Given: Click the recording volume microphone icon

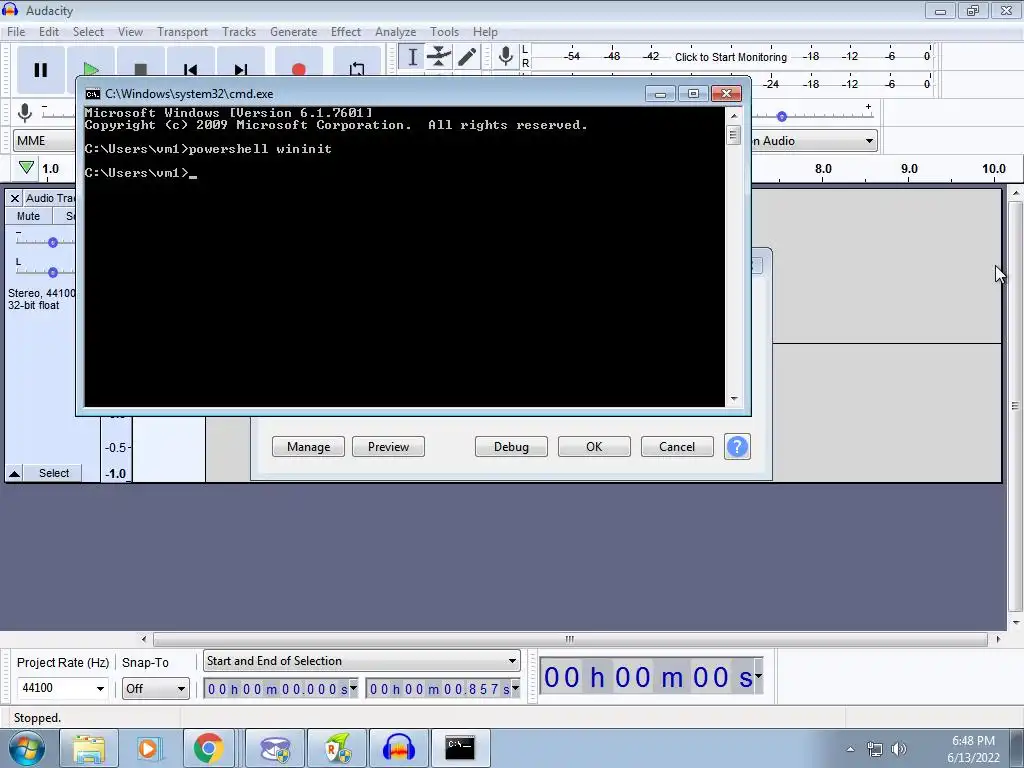Looking at the screenshot, I should pyautogui.click(x=25, y=113).
